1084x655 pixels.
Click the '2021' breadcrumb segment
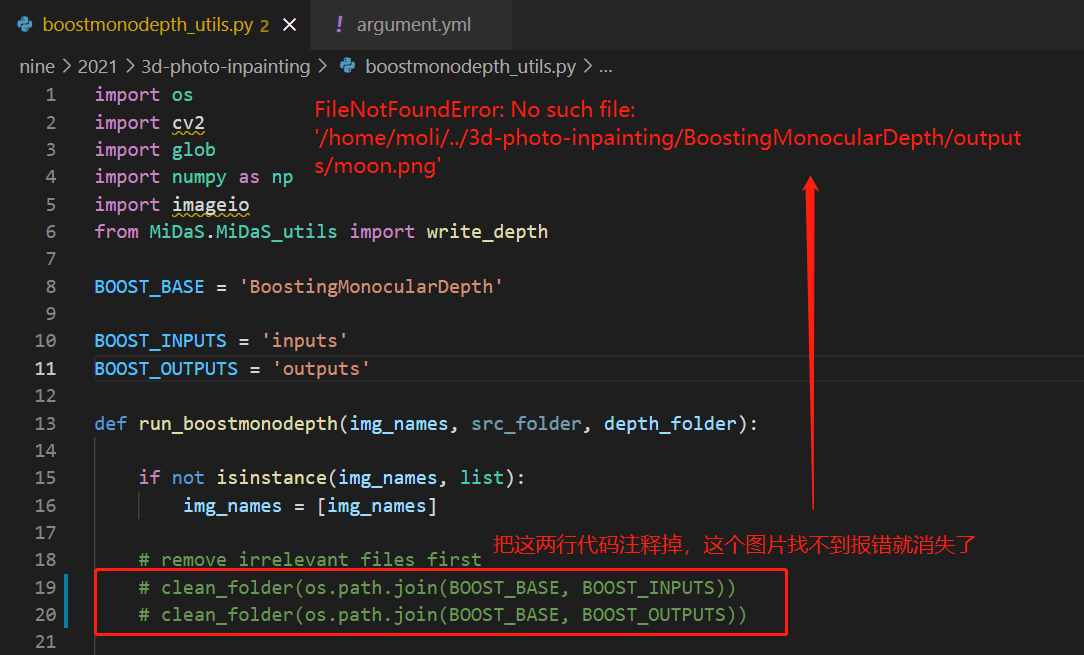point(97,66)
